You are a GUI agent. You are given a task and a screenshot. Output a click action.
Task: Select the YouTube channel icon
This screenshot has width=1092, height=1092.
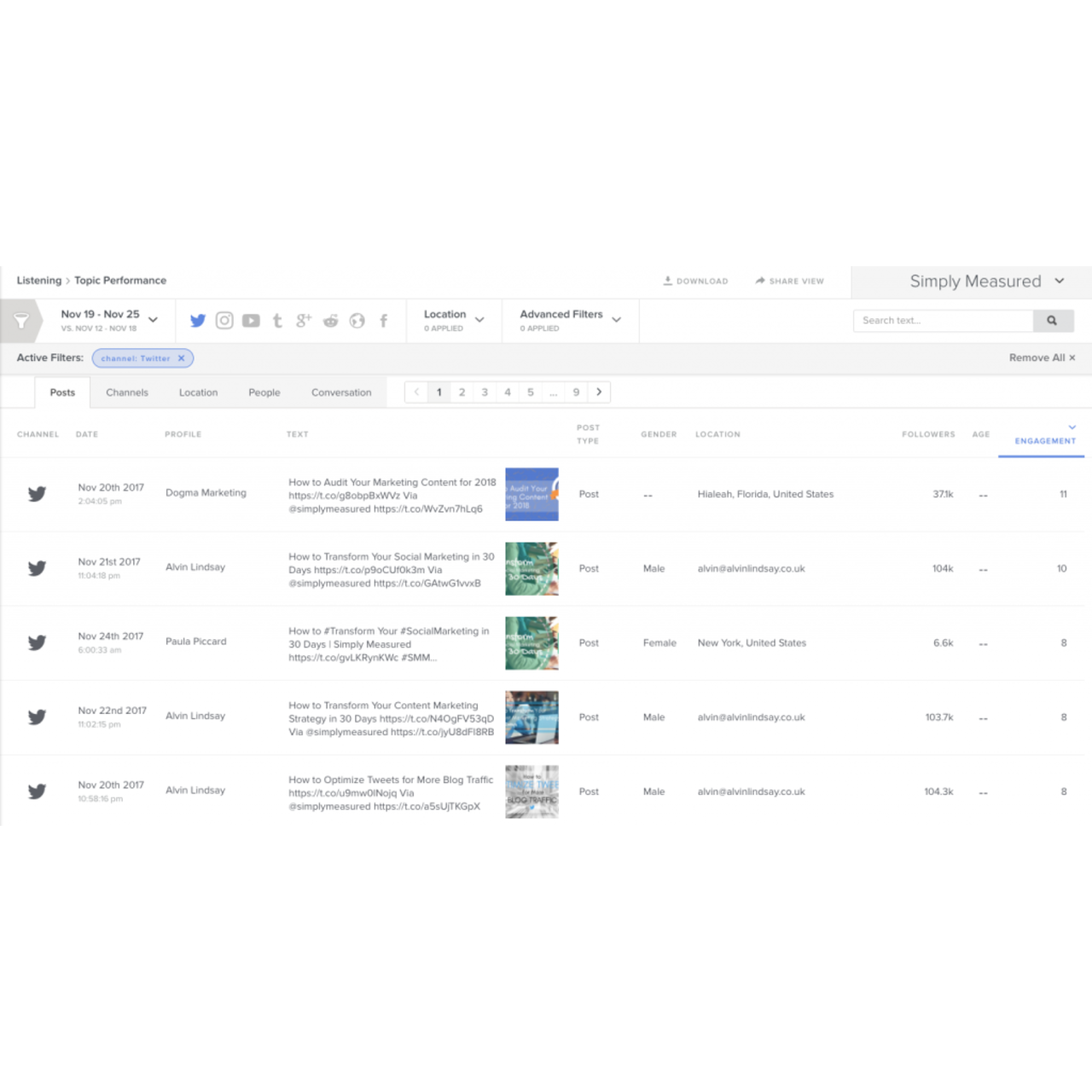(250, 320)
